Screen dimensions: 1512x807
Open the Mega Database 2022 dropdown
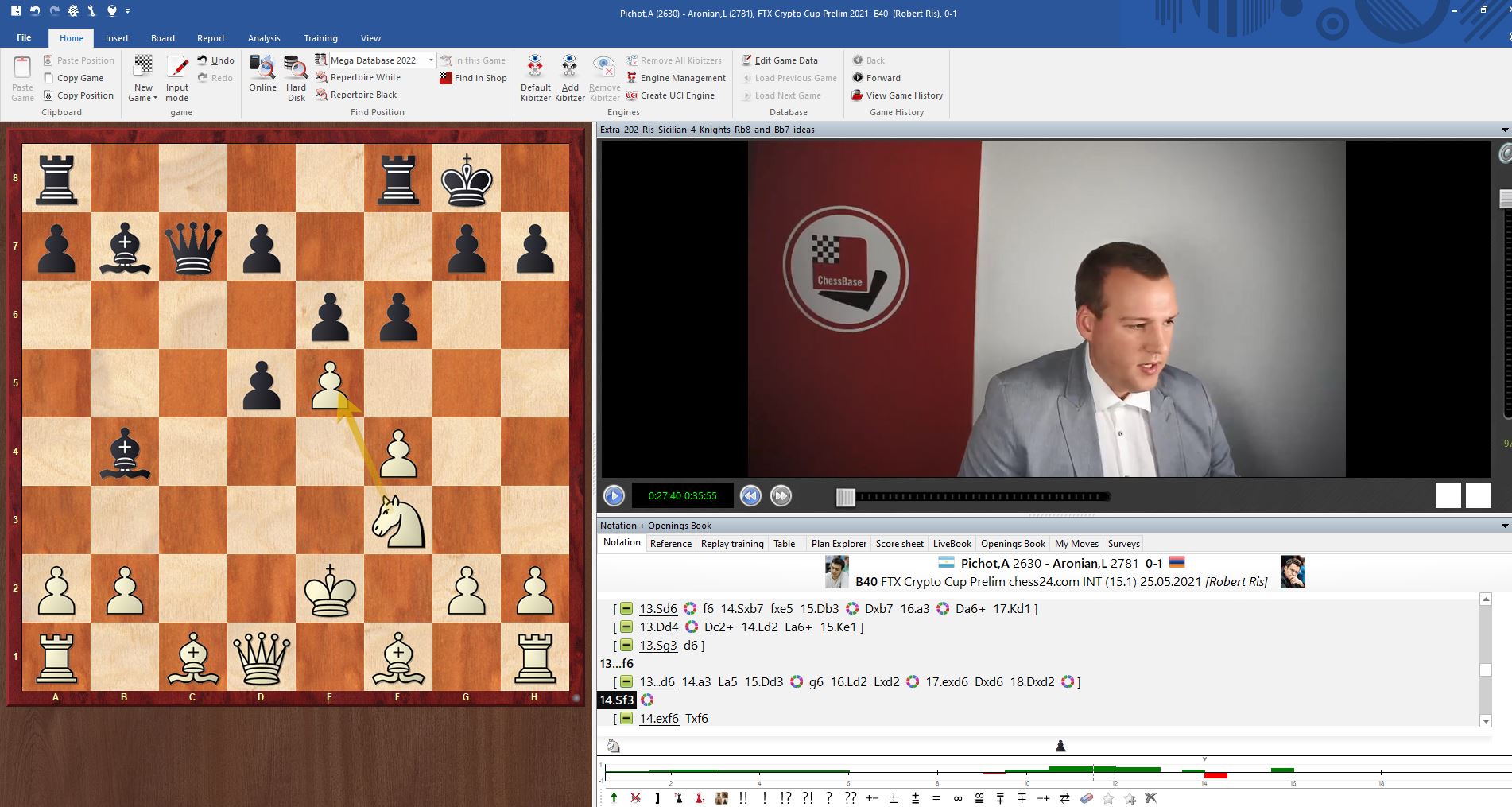point(431,60)
